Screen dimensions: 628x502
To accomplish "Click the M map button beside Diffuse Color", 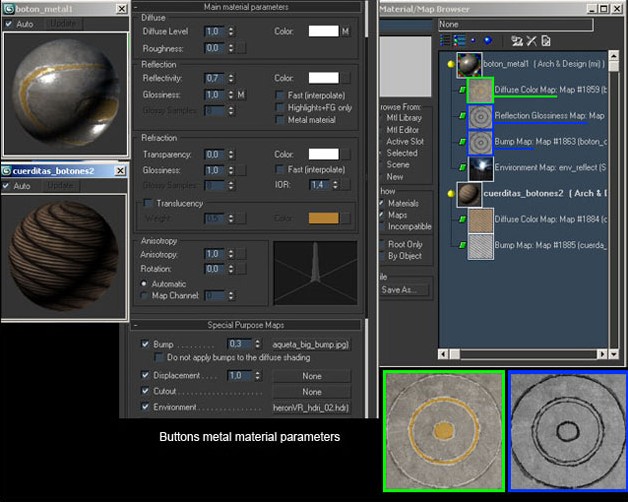I will 346,31.
